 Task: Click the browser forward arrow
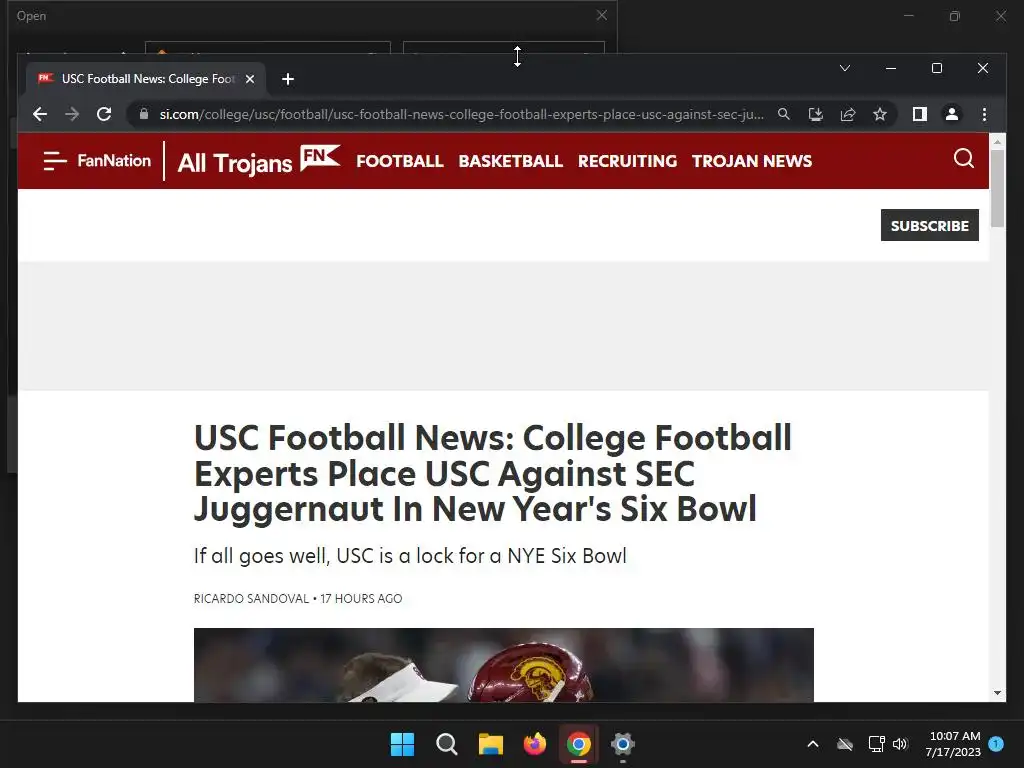[x=72, y=114]
